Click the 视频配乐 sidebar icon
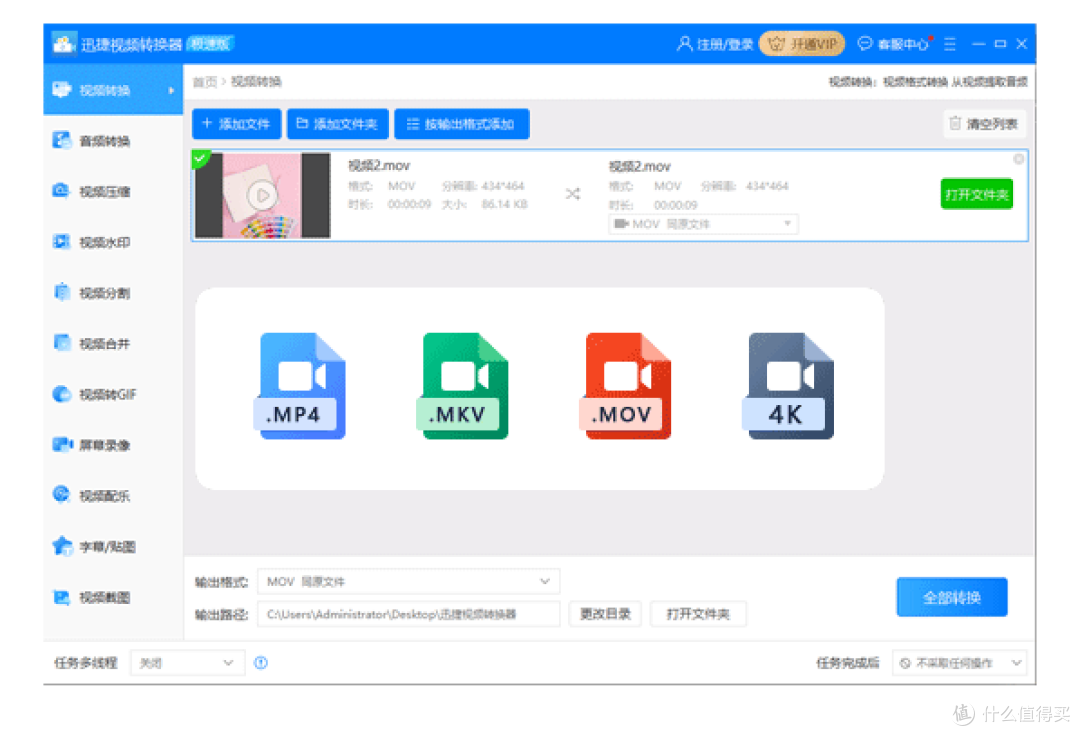This screenshot has height=736, width=1080. click(62, 495)
